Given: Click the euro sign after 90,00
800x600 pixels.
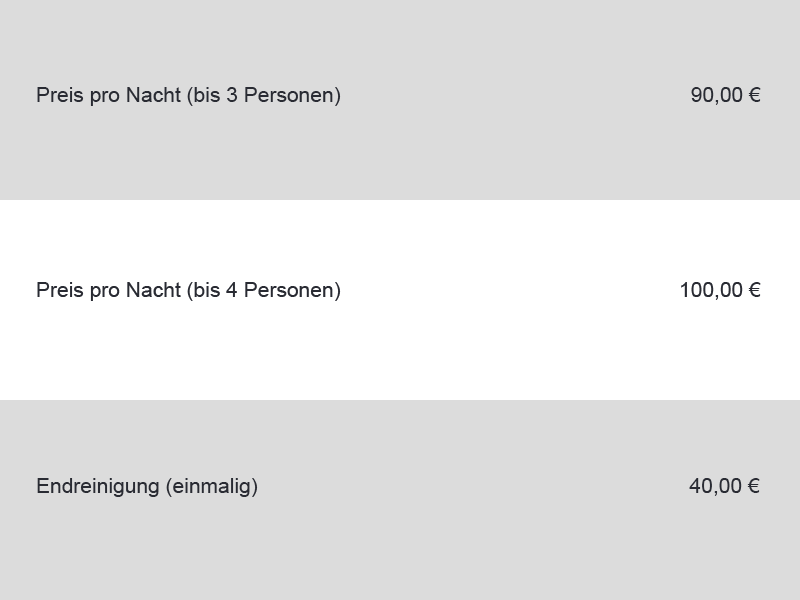Looking at the screenshot, I should [x=755, y=95].
